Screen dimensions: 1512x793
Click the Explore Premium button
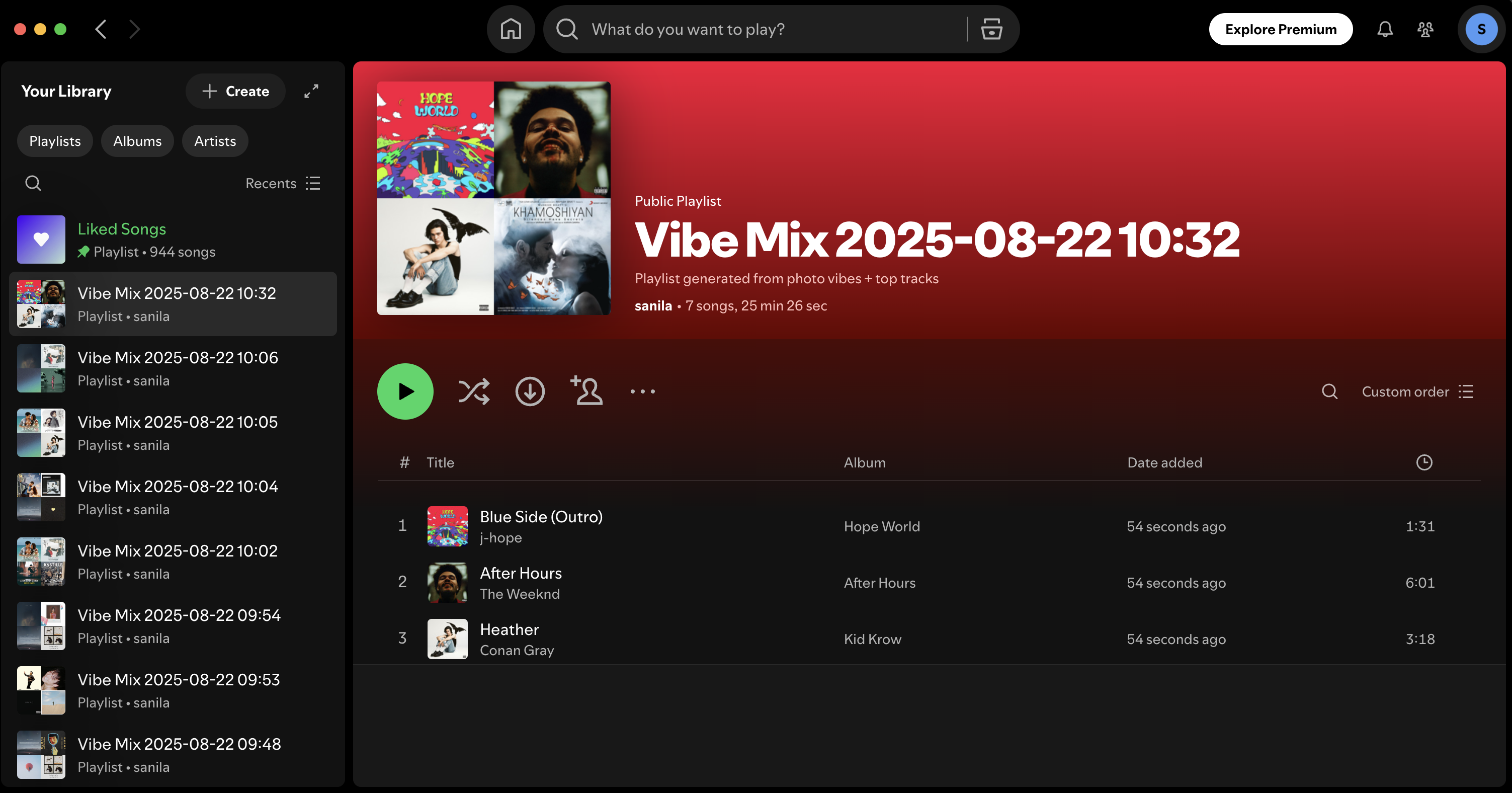pyautogui.click(x=1280, y=29)
